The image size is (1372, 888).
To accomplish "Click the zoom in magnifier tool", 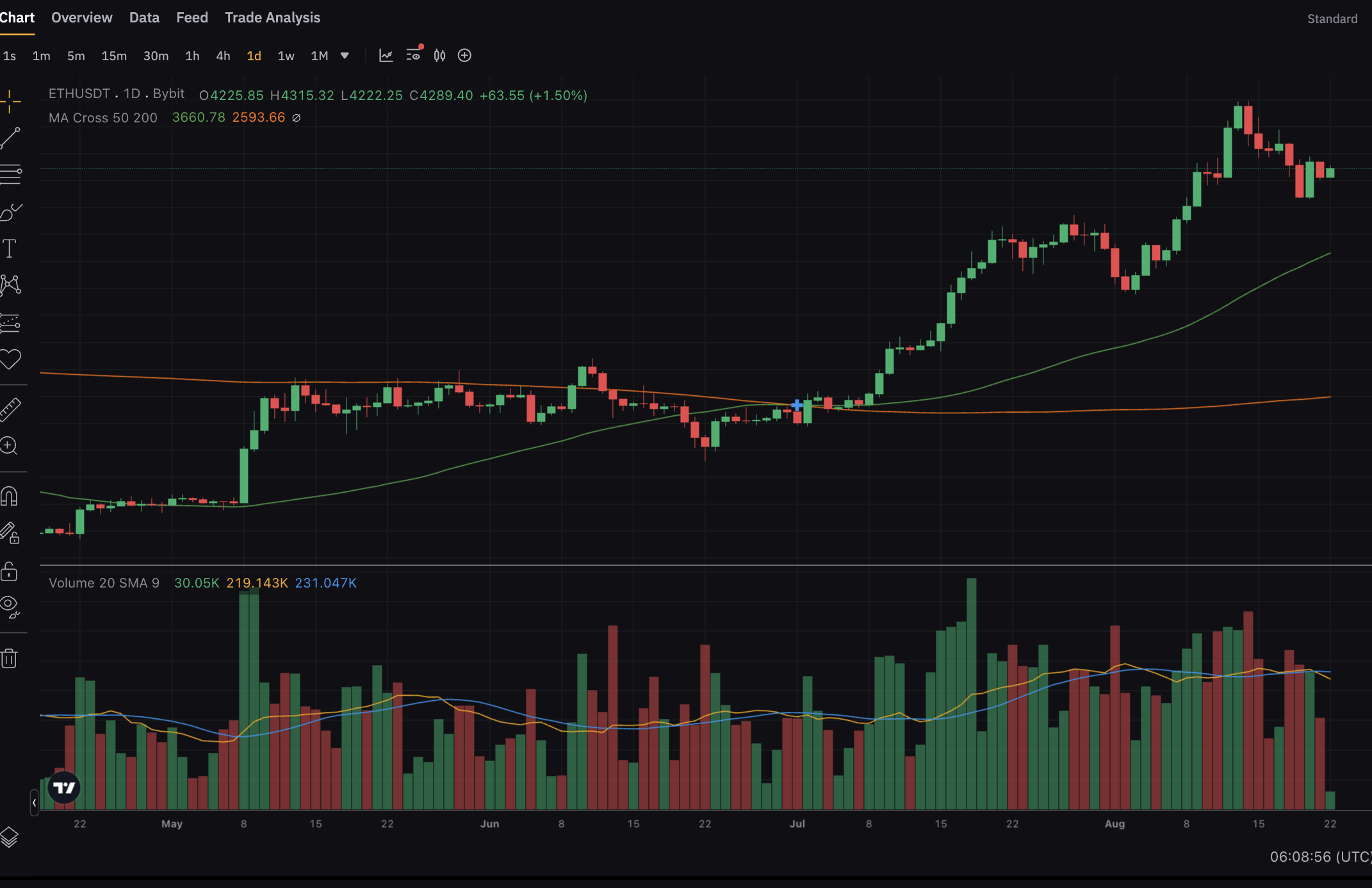I will pos(9,446).
